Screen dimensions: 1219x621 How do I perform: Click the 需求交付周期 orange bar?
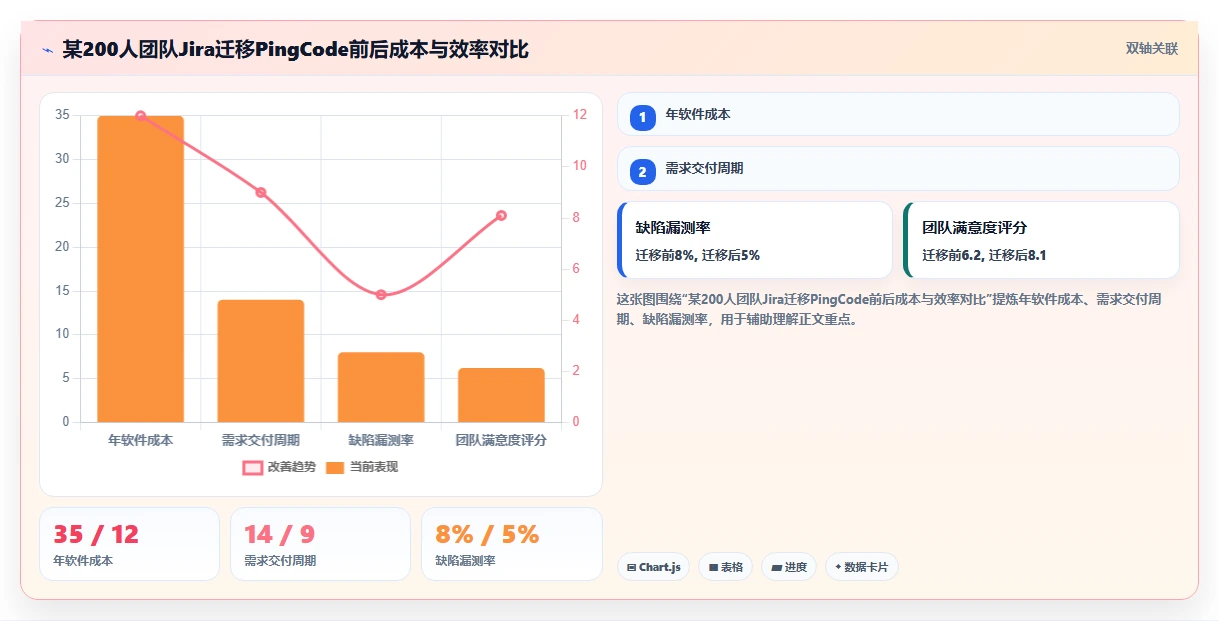(261, 361)
